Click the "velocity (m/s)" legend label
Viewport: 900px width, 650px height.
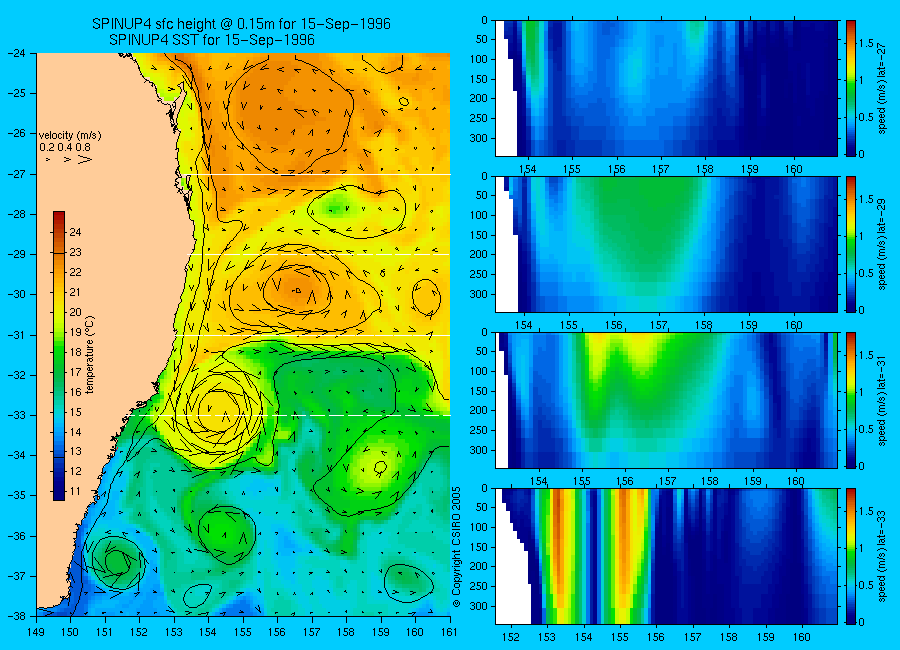[x=70, y=136]
